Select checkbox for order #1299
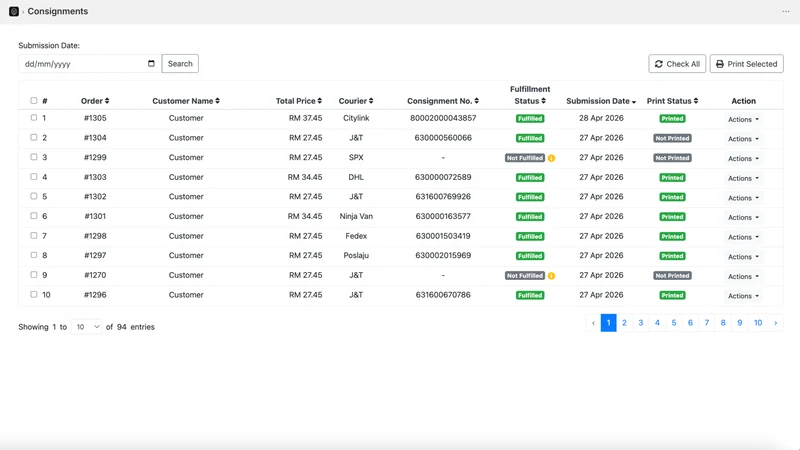 (x=34, y=157)
